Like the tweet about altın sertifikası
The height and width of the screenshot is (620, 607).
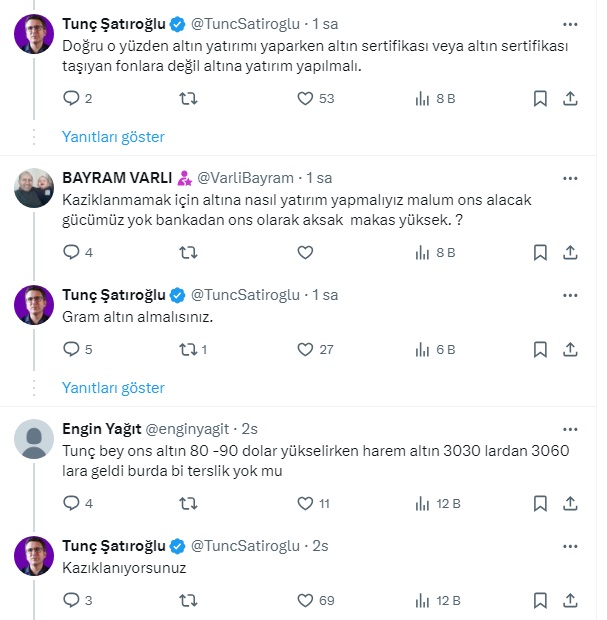[x=306, y=98]
